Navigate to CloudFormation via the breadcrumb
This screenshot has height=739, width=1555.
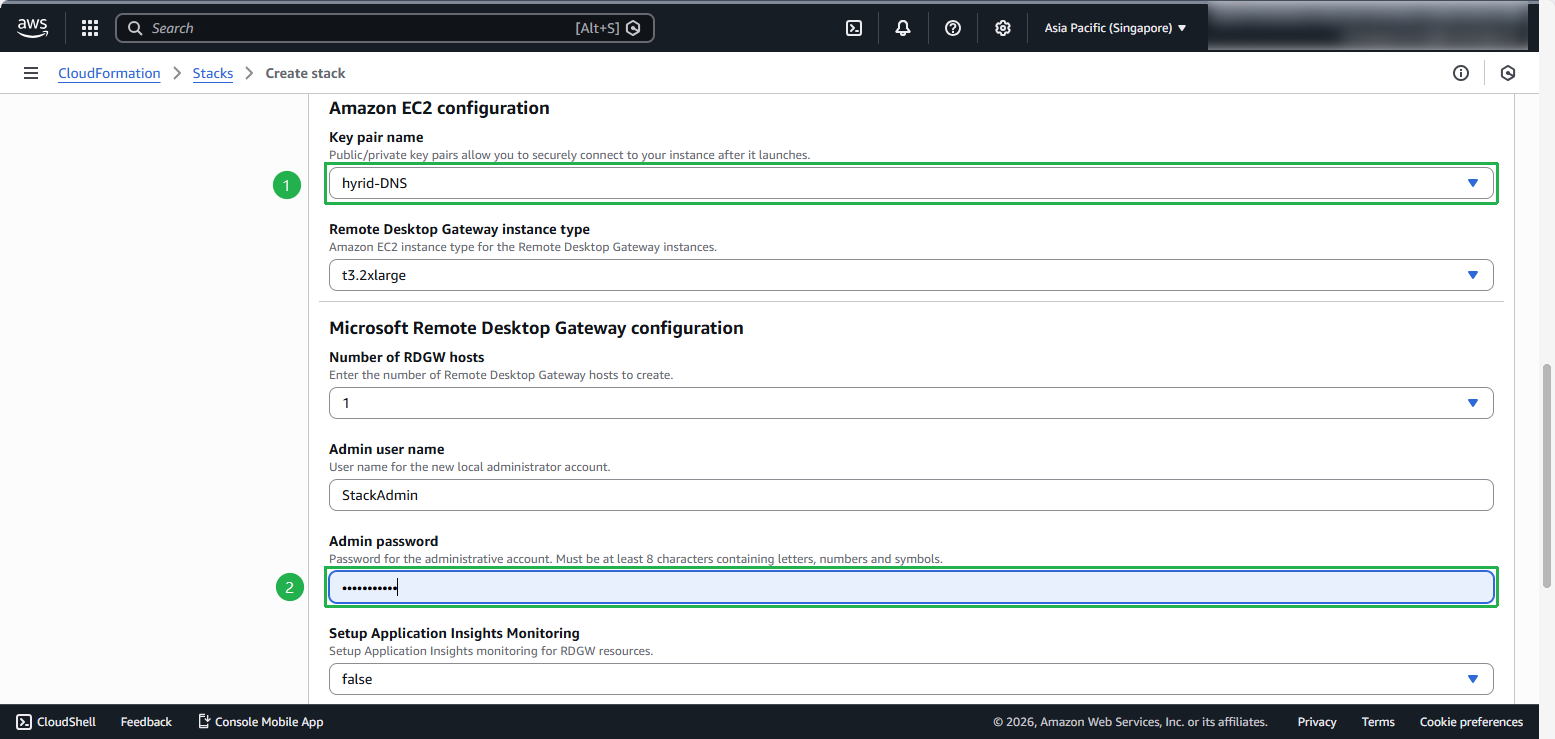(x=109, y=72)
